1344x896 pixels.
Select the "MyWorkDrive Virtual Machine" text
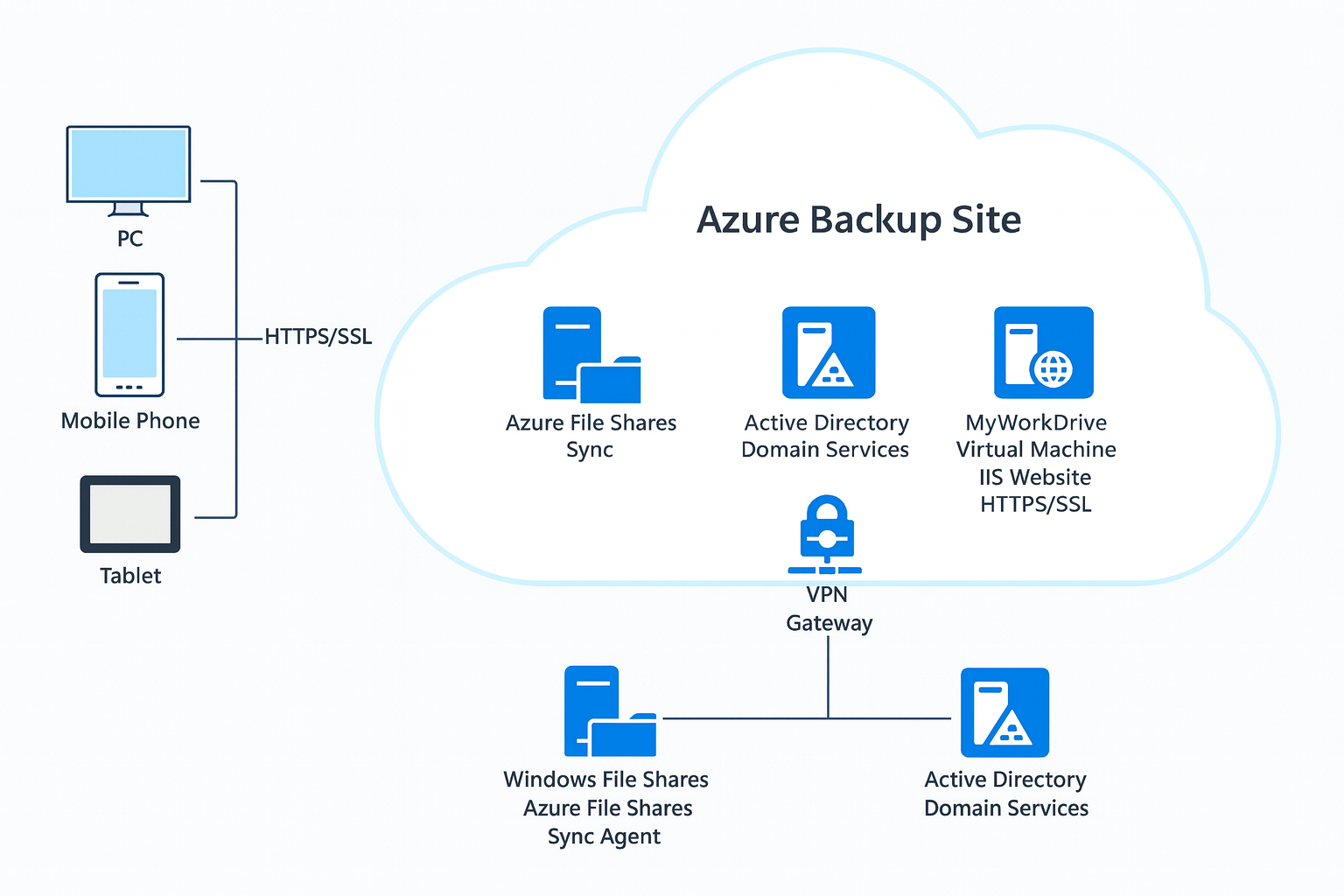coord(1037,436)
